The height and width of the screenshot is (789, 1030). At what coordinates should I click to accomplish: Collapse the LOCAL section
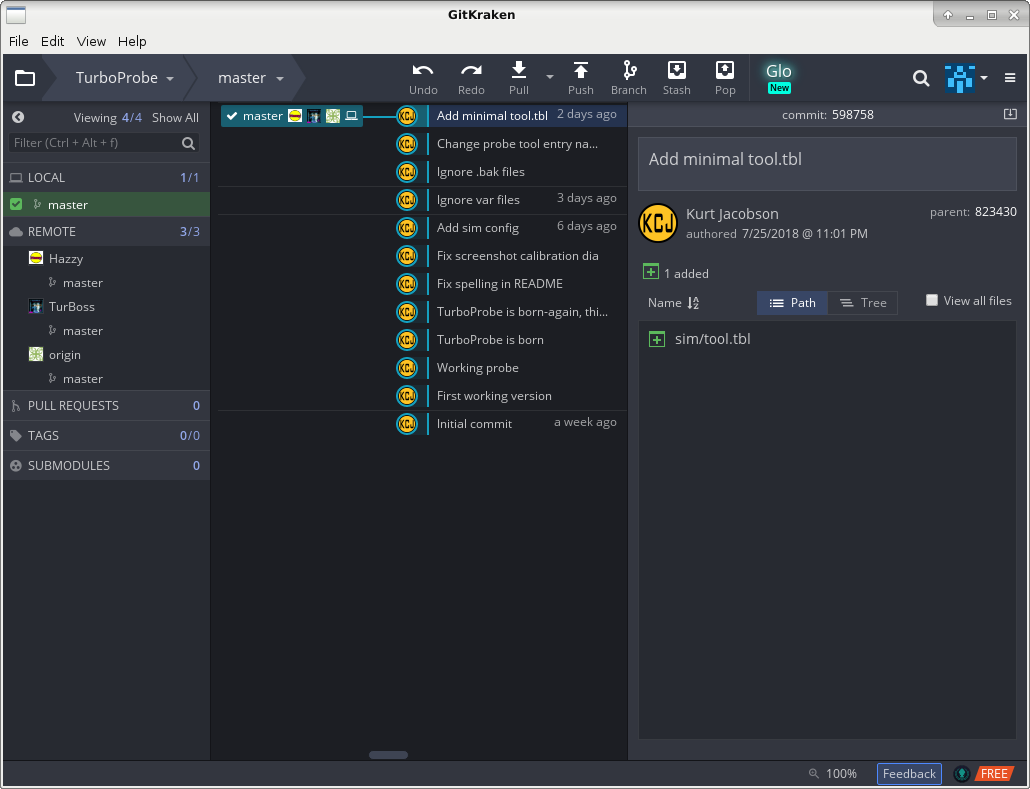pos(106,177)
